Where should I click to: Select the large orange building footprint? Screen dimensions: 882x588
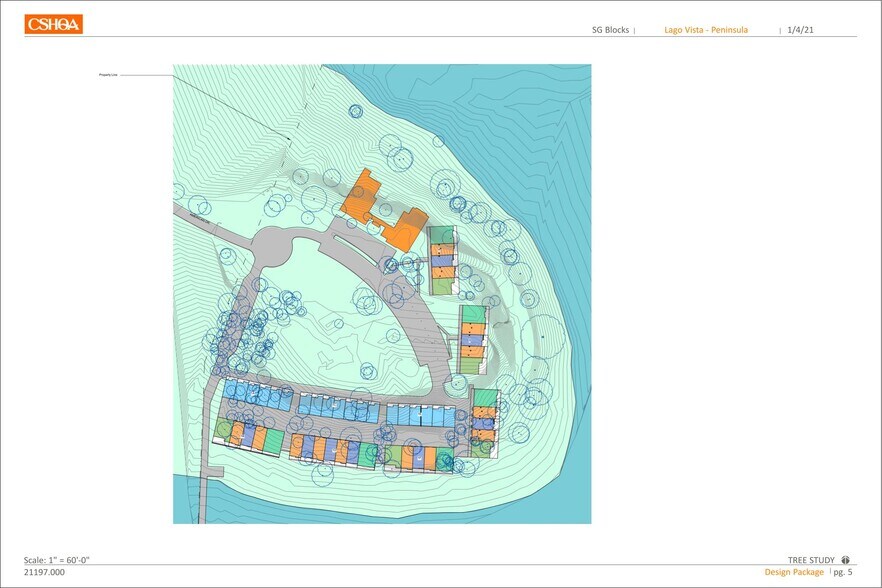click(383, 212)
